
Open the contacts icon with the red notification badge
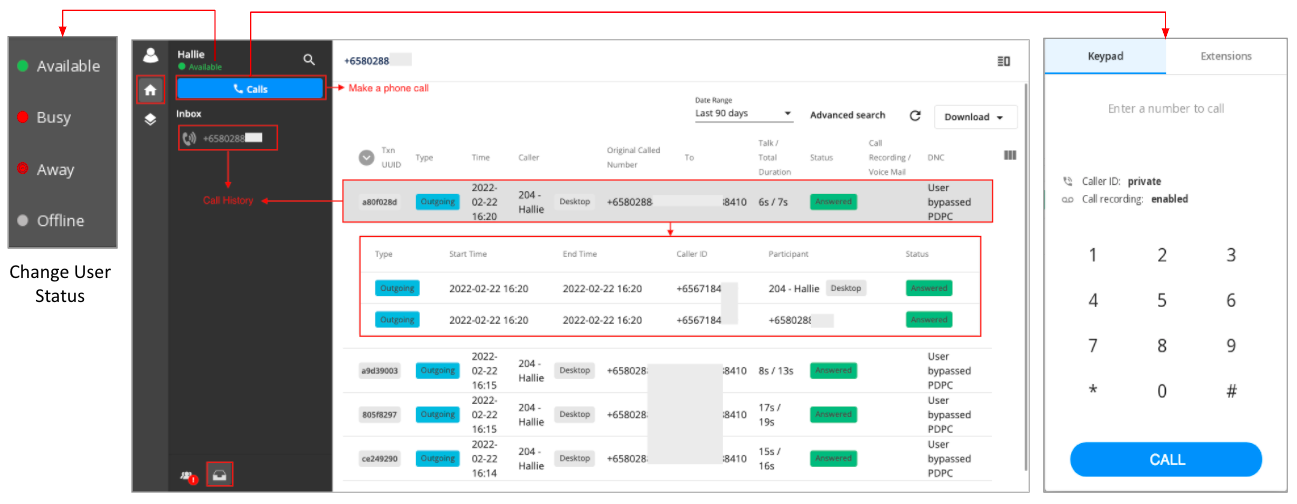point(187,476)
